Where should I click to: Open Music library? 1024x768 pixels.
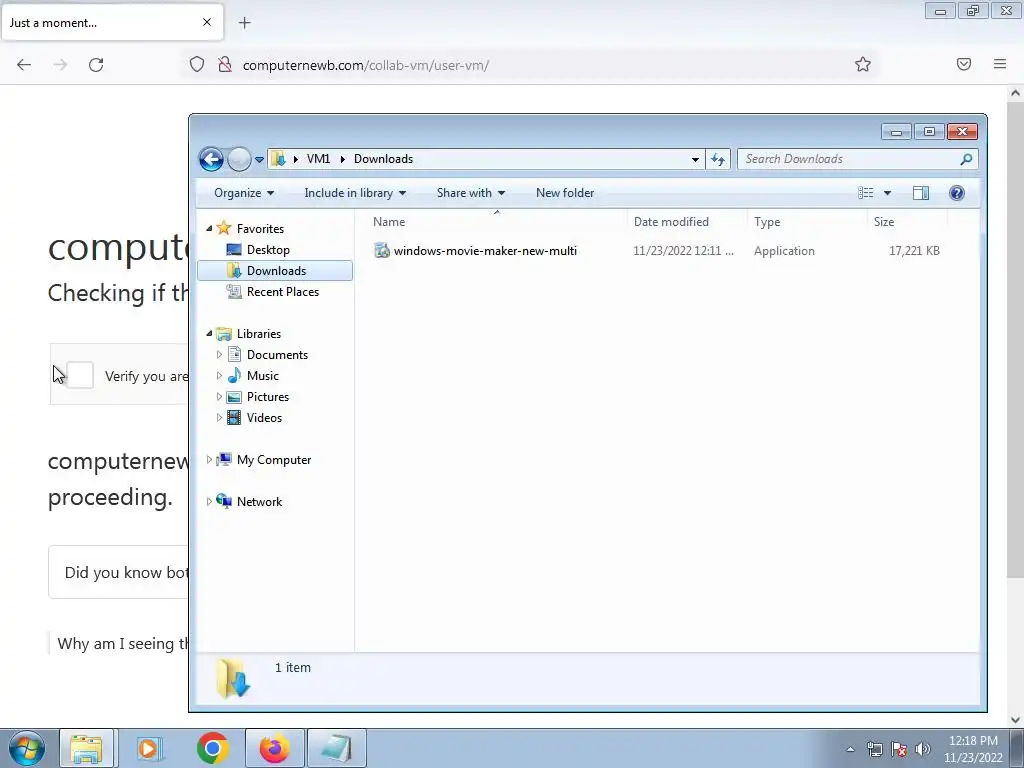(263, 376)
